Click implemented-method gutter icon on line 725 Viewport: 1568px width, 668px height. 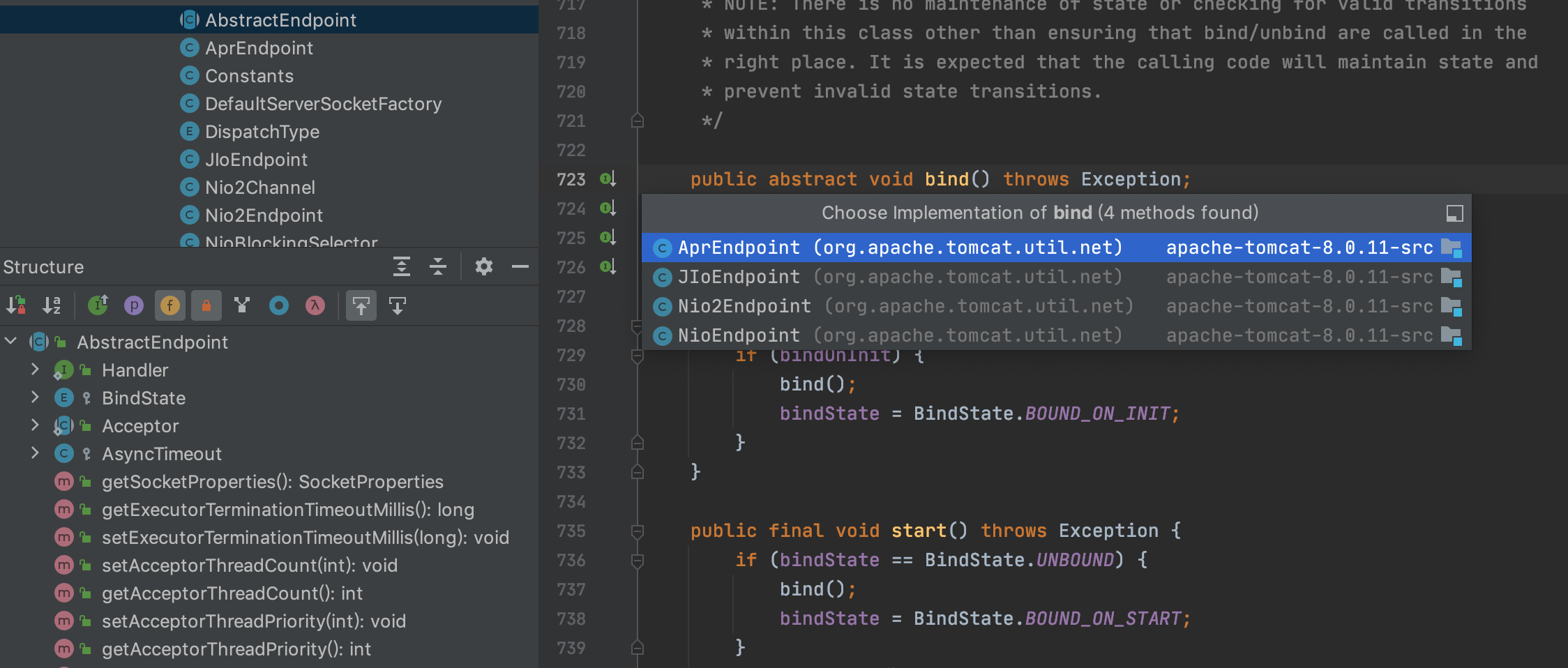tap(608, 238)
